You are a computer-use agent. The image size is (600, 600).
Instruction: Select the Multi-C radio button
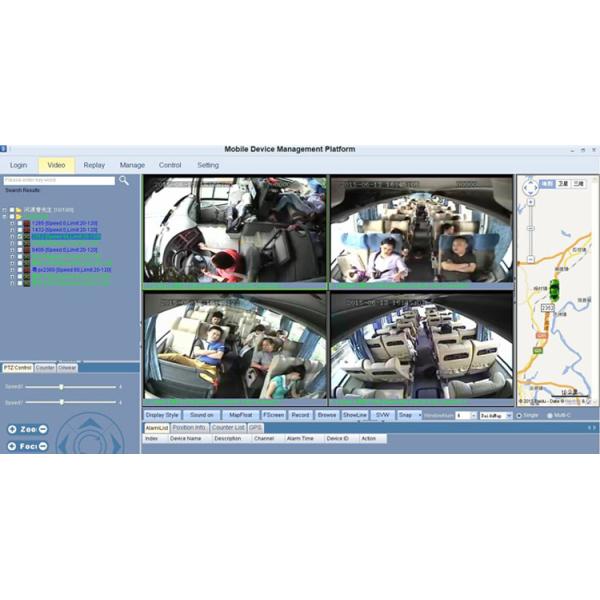click(x=550, y=415)
